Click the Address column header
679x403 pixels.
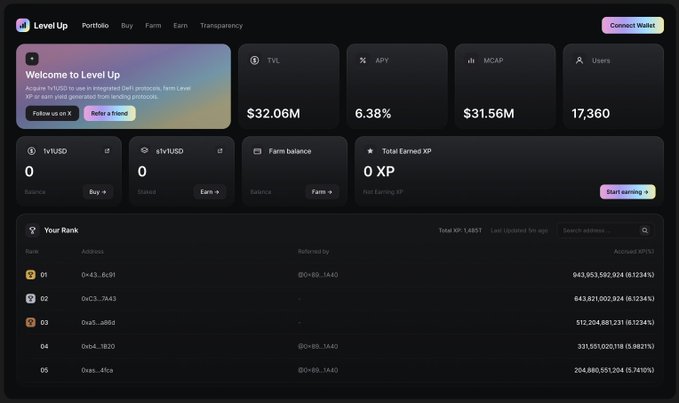[x=92, y=251]
